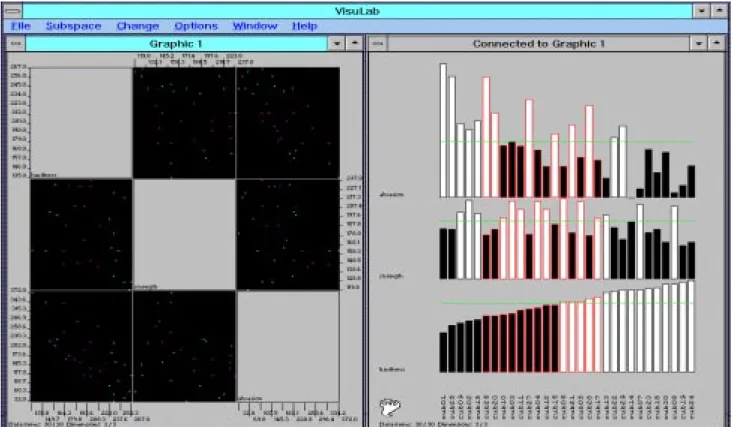Select the tallest first bar in the abrasion row
Viewport: 733px width, 427px height.
coord(443,130)
